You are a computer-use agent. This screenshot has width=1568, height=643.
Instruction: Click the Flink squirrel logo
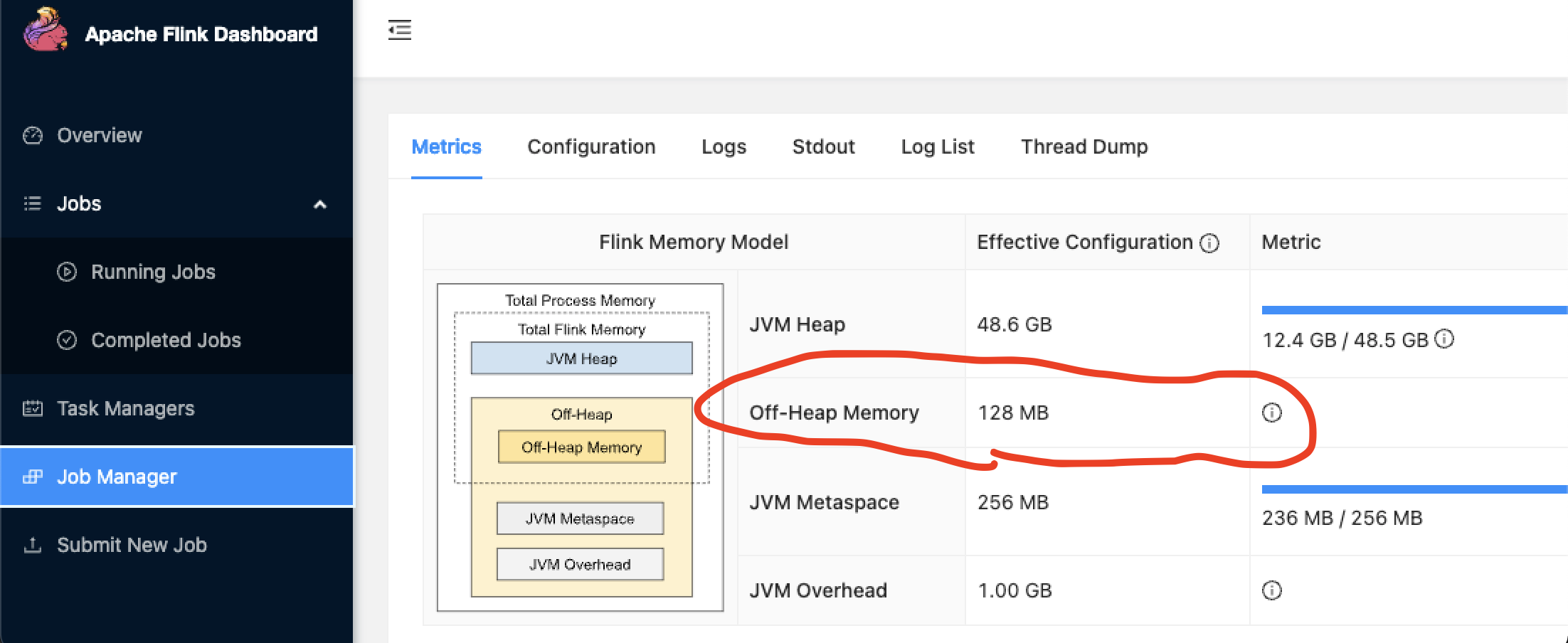(x=45, y=31)
